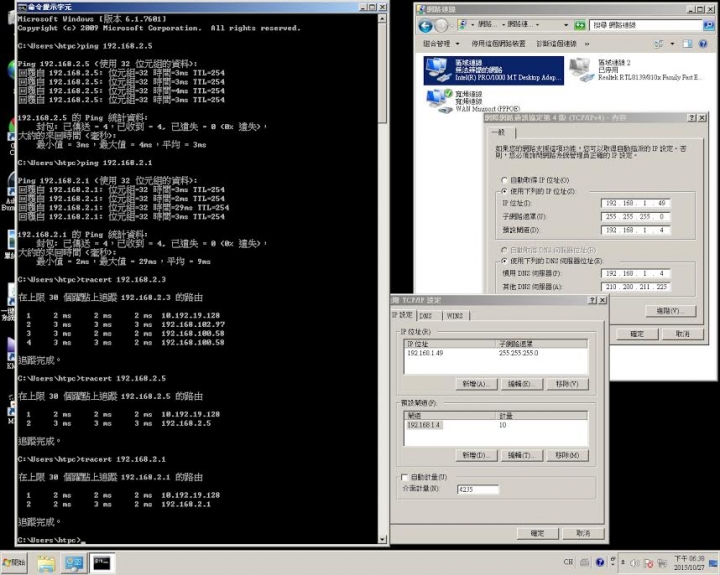720x575 pixels.
Task: Click the green refresh button beside address bar
Action: click(x=580, y=25)
